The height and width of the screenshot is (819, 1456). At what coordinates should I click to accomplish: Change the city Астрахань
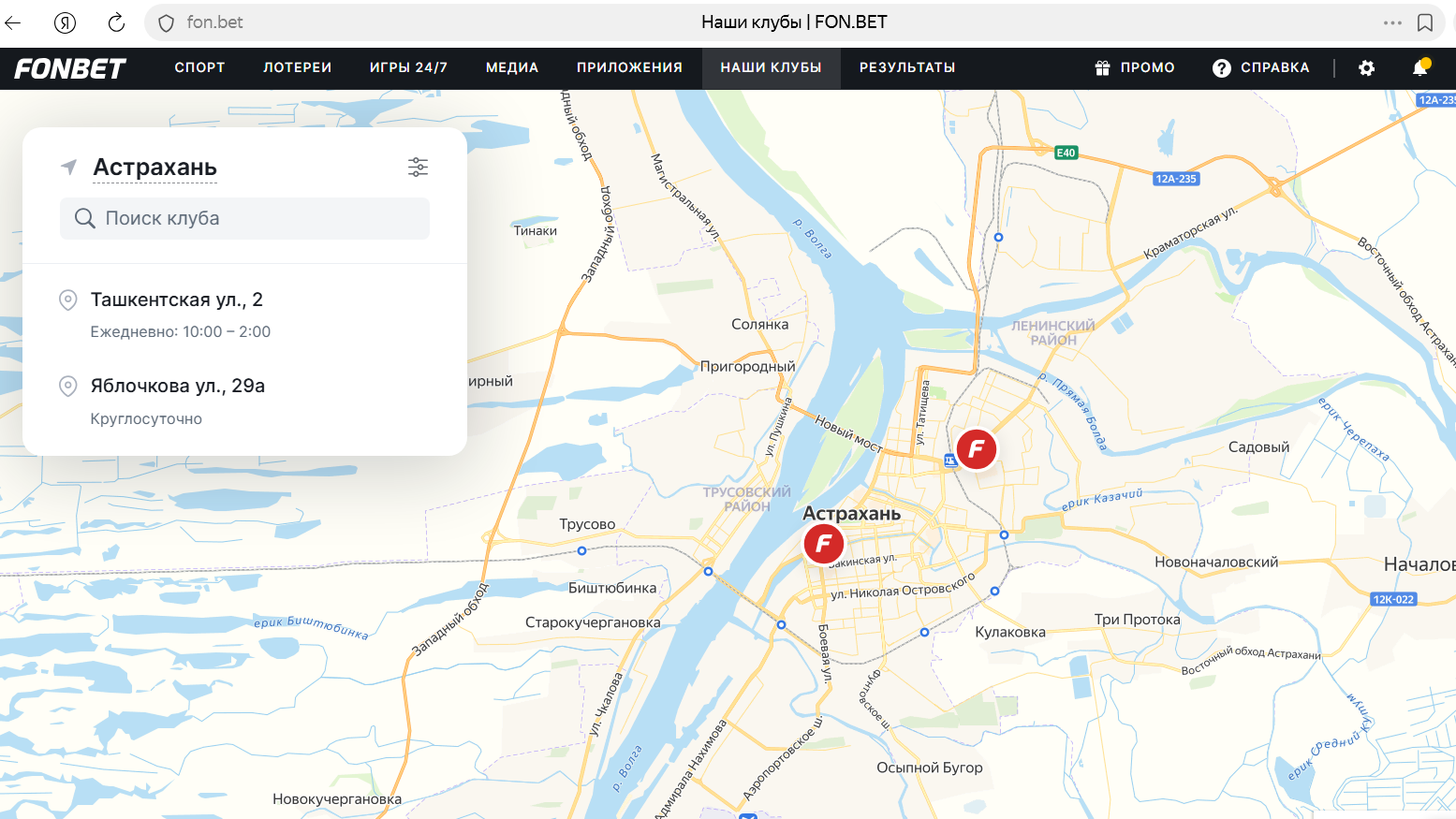click(155, 168)
